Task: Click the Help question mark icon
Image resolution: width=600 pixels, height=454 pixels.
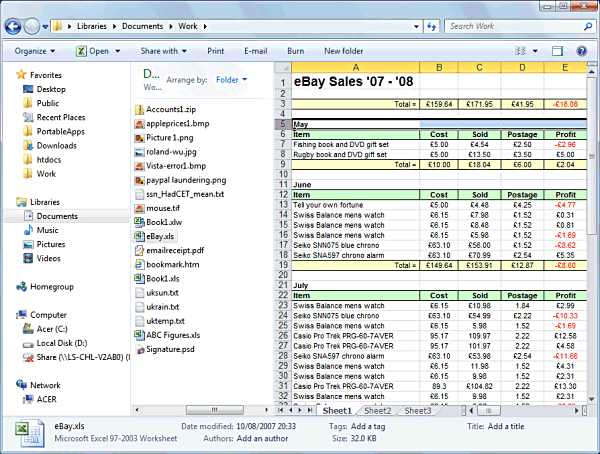Action: pos(581,51)
